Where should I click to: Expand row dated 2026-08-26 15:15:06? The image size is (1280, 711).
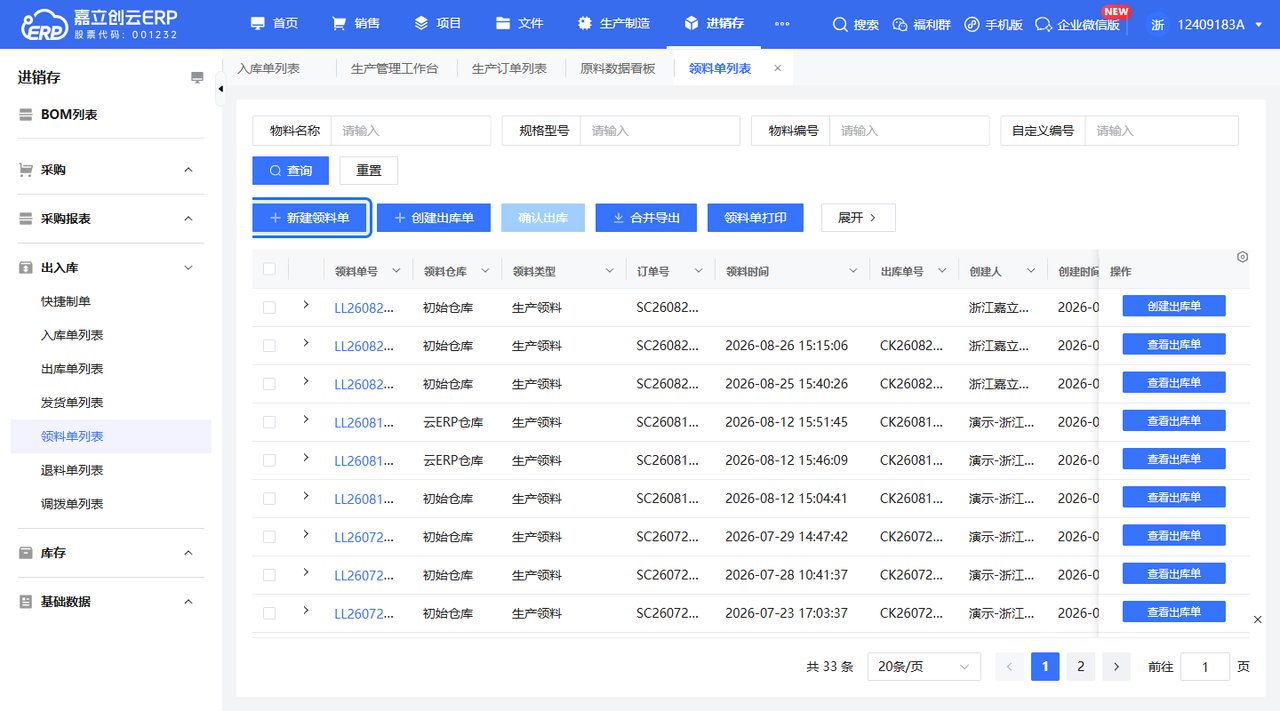click(306, 343)
